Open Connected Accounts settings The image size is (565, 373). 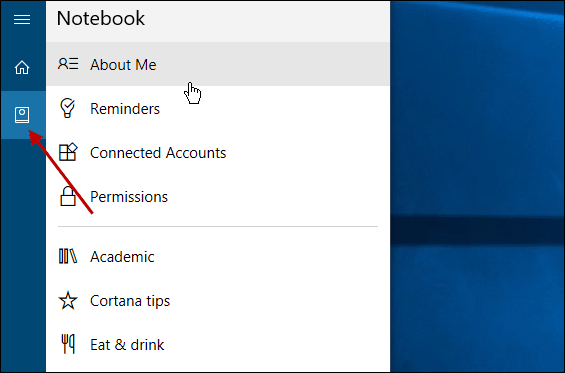[x=218, y=152]
